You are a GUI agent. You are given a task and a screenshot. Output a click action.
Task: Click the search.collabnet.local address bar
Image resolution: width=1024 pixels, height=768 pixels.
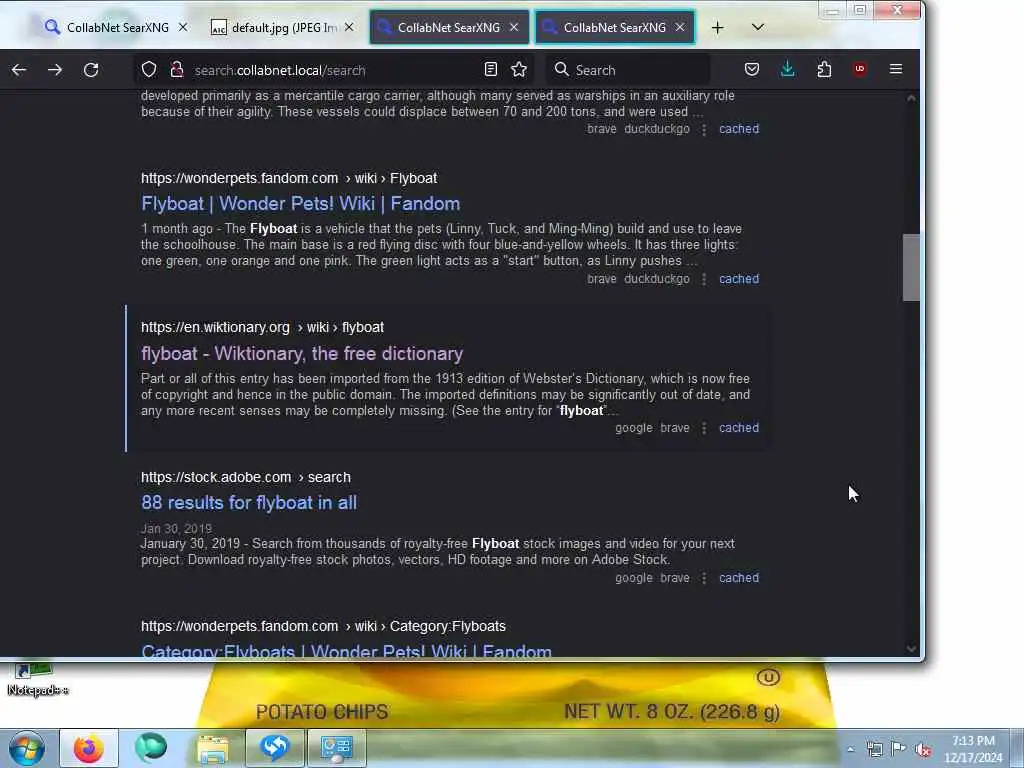[x=333, y=70]
